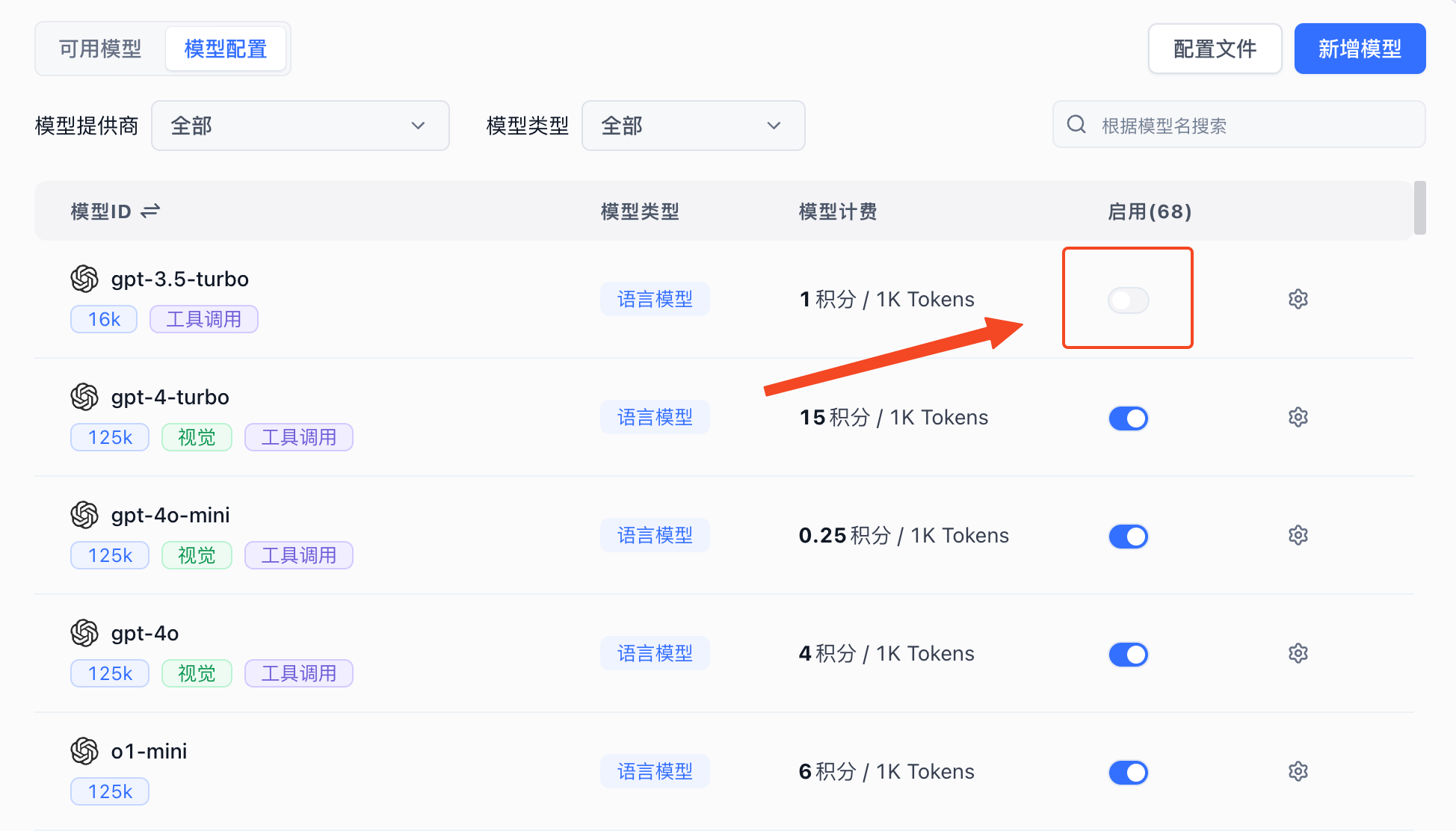Enable the gpt-3.5-turbo model toggle
The height and width of the screenshot is (831, 1456).
coord(1128,300)
